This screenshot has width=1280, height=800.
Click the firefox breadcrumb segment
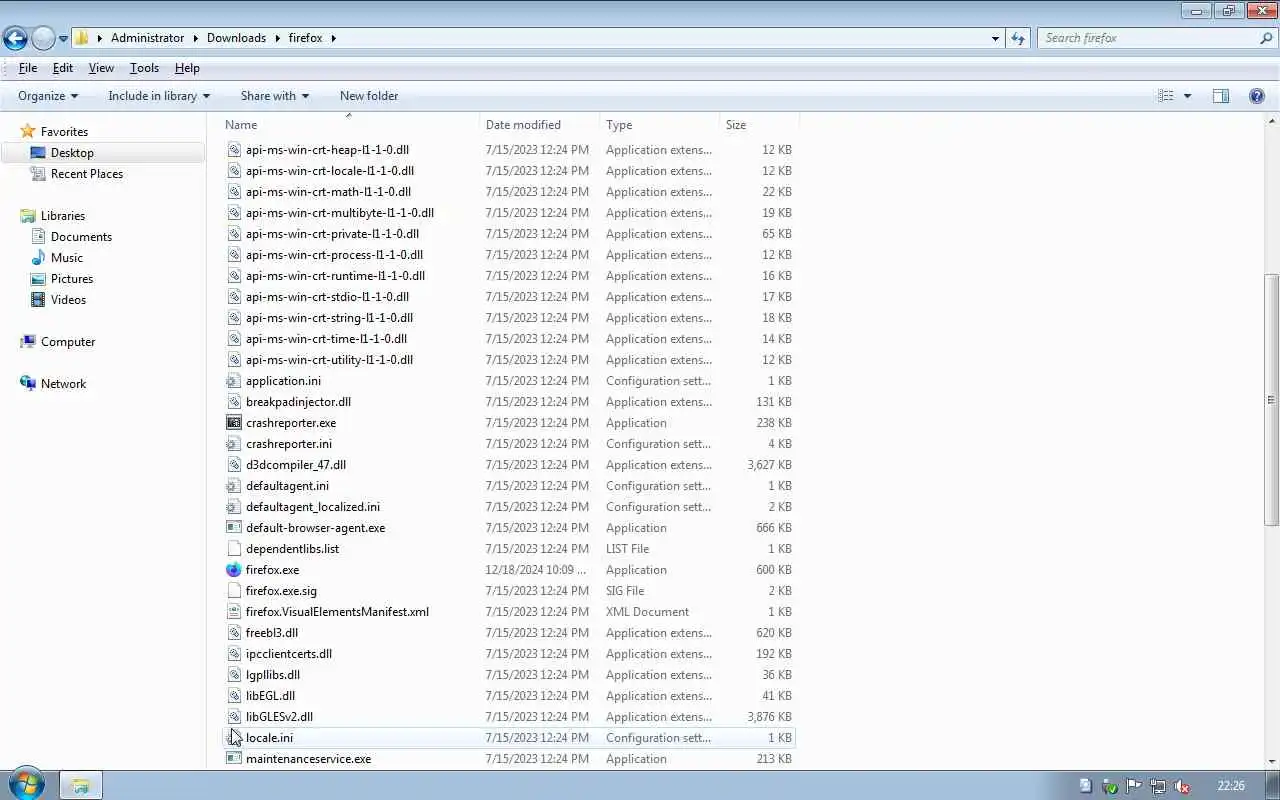pyautogui.click(x=305, y=38)
